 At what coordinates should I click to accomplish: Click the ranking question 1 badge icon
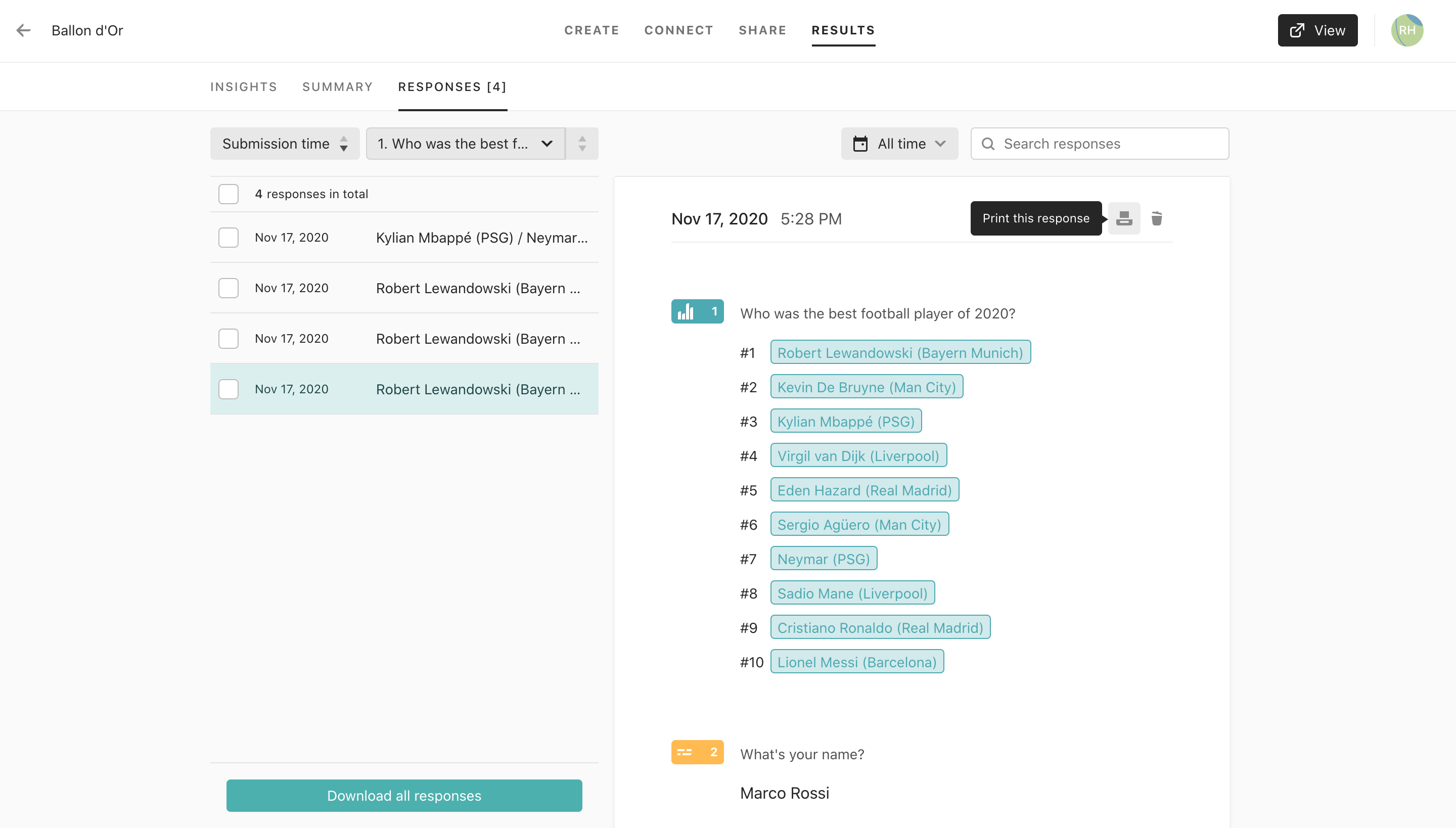tap(697, 311)
